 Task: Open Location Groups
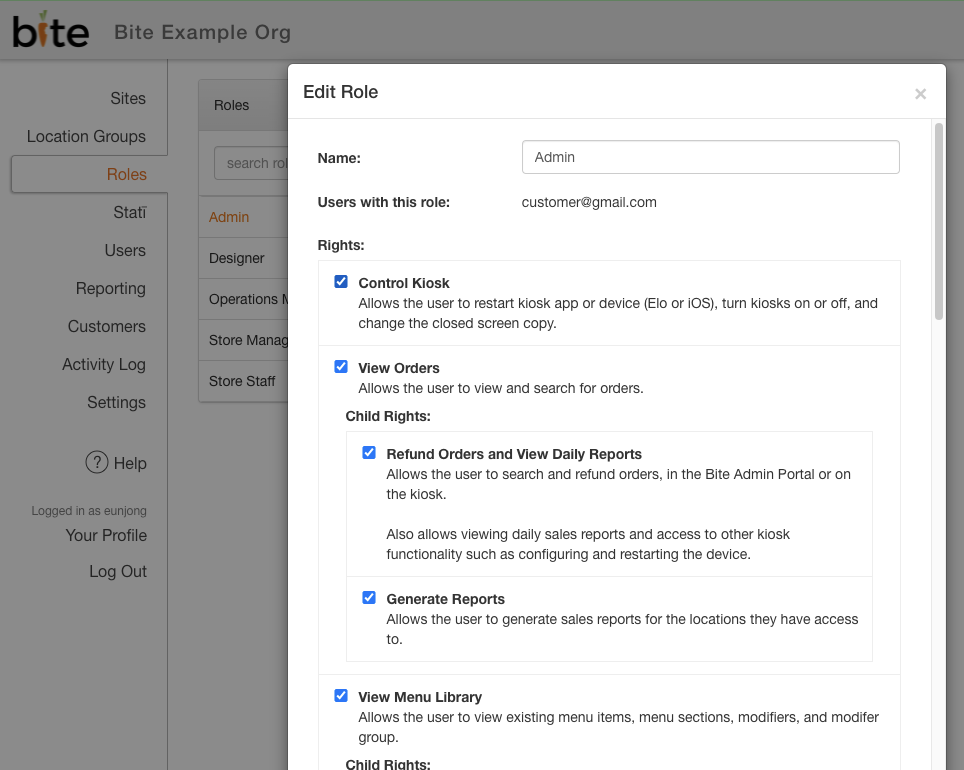[86, 136]
